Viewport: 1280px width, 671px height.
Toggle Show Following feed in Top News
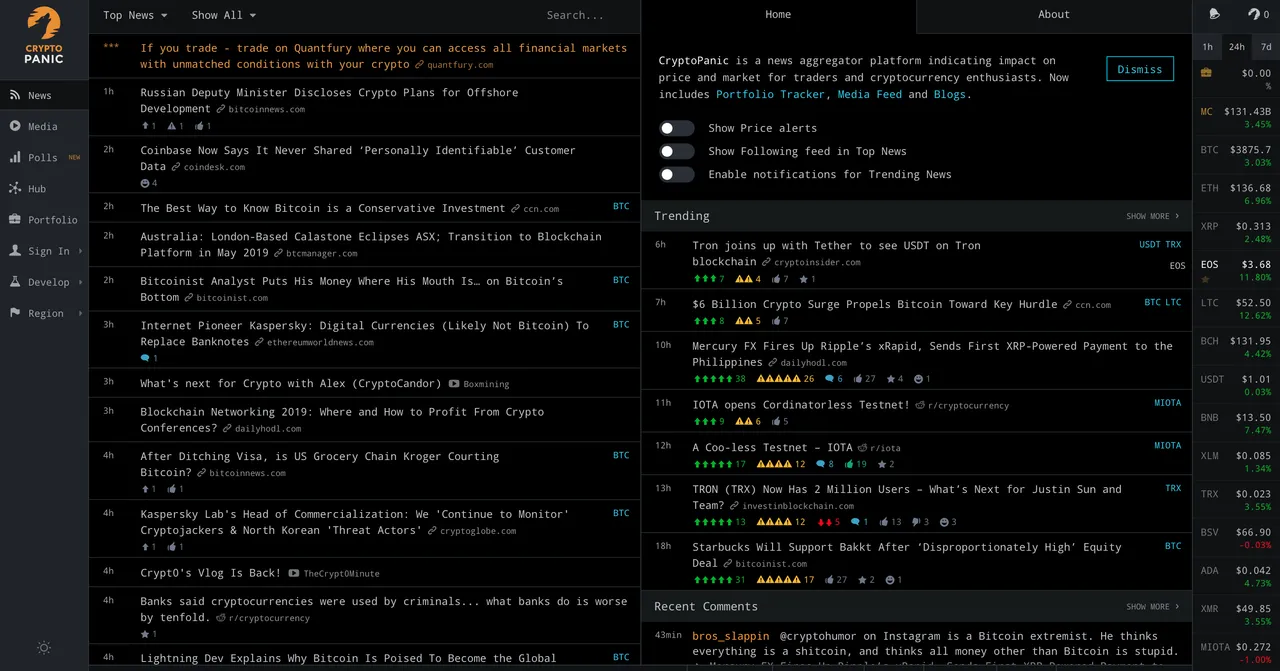pyautogui.click(x=677, y=151)
